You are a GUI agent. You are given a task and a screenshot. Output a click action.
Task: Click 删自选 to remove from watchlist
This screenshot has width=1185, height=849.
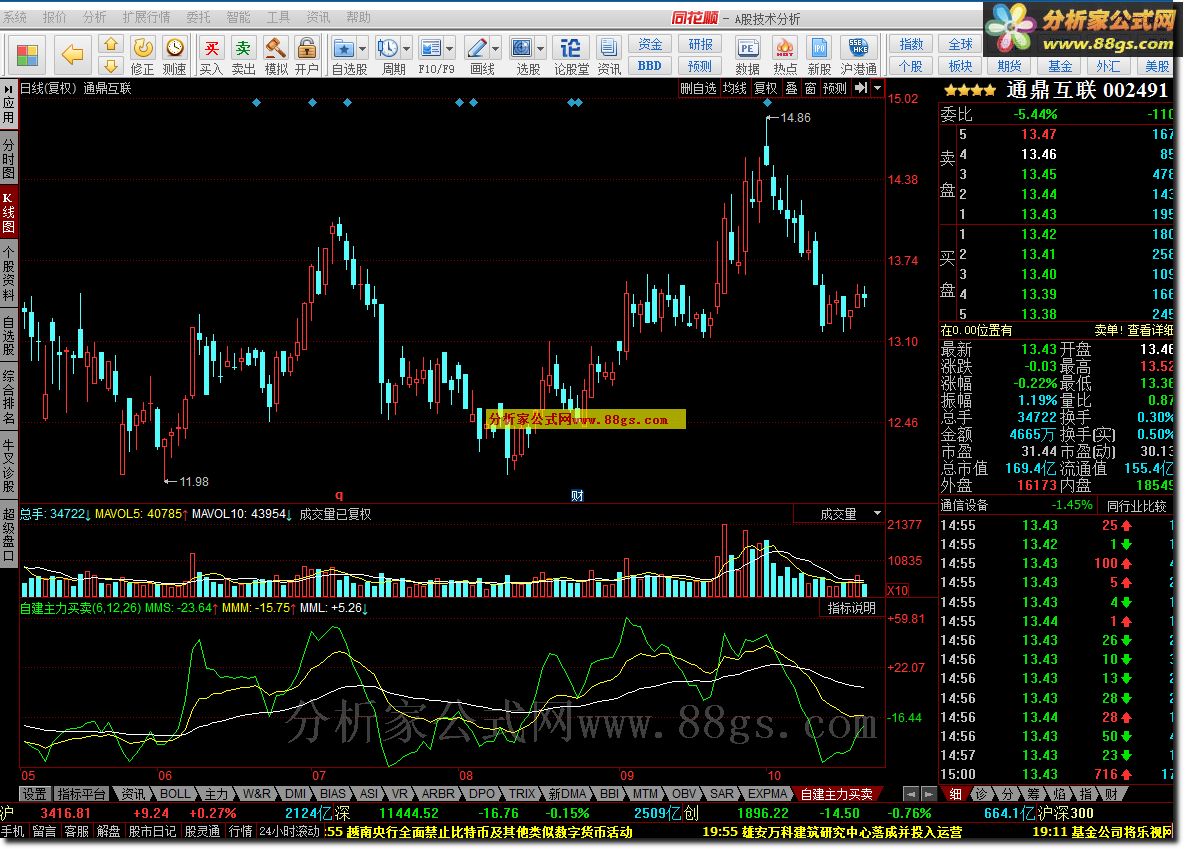698,88
